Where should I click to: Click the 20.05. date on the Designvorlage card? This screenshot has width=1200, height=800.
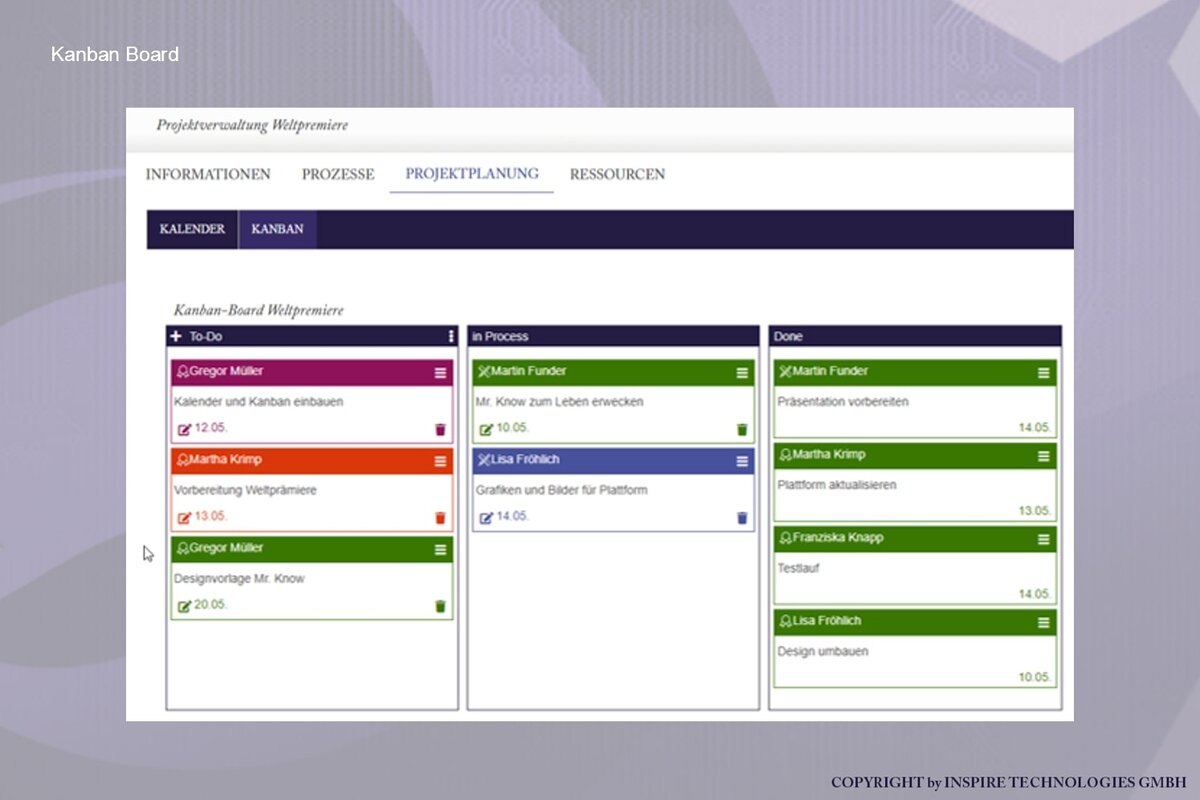coord(211,605)
